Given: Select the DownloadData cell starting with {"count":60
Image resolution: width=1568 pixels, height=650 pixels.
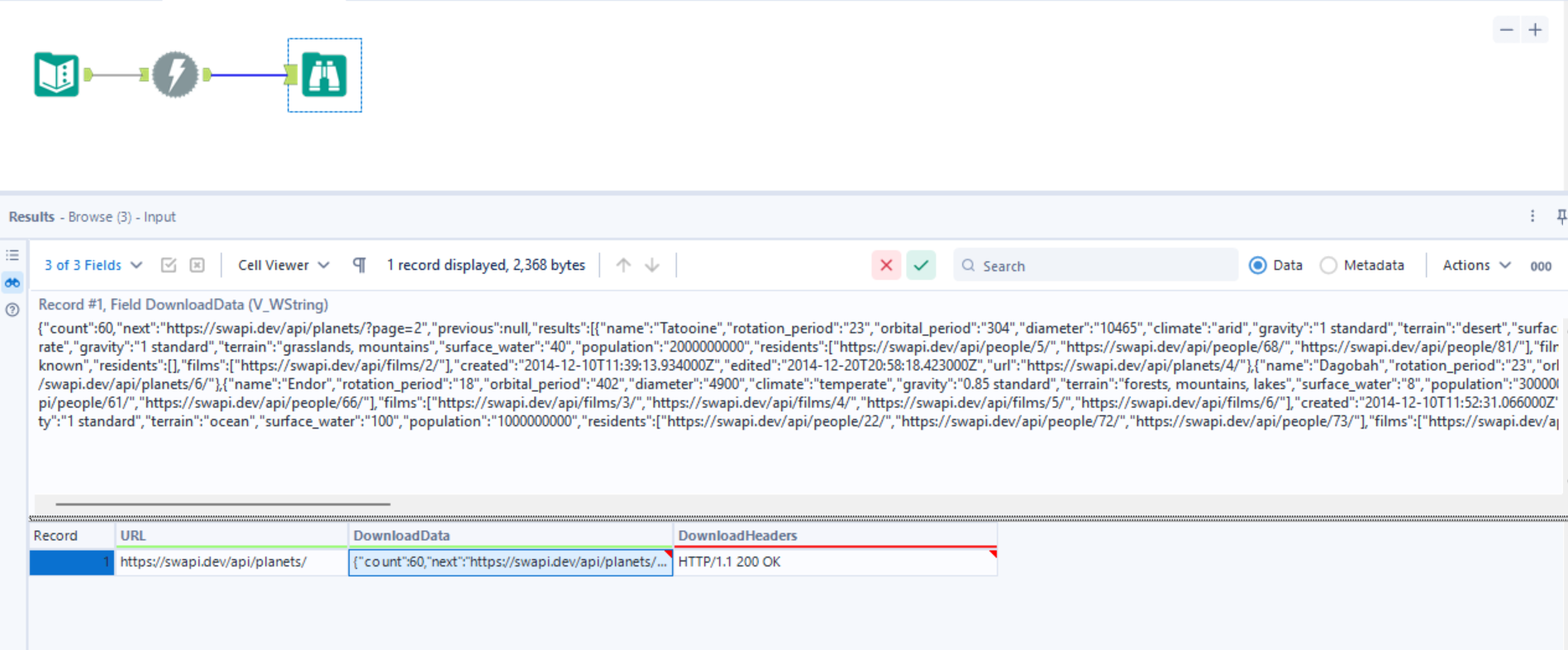Looking at the screenshot, I should [x=511, y=562].
